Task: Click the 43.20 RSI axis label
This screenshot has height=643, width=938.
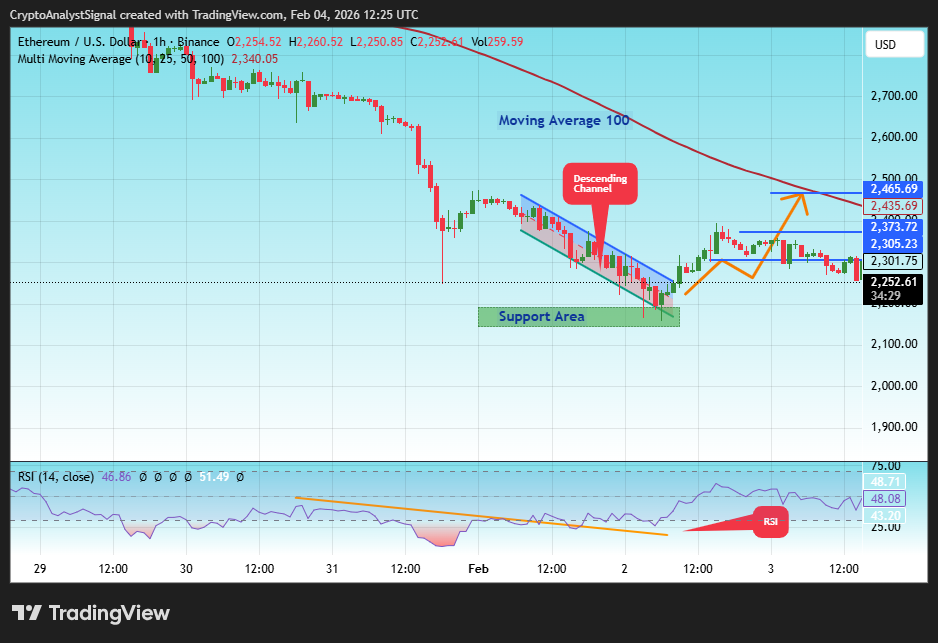Action: pyautogui.click(x=885, y=516)
